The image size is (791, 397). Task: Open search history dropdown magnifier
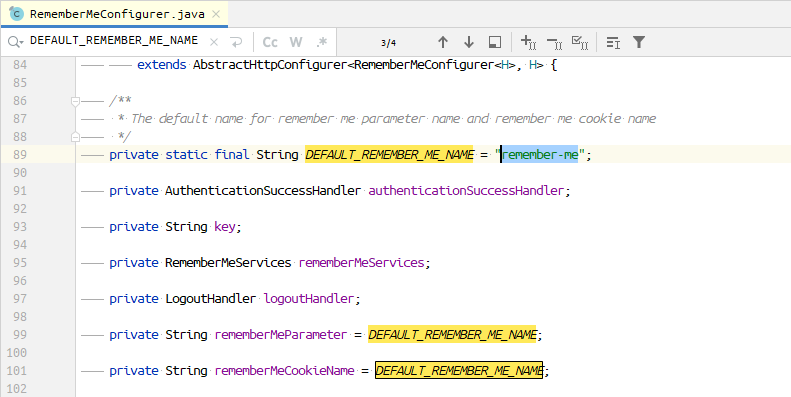pos(15,42)
